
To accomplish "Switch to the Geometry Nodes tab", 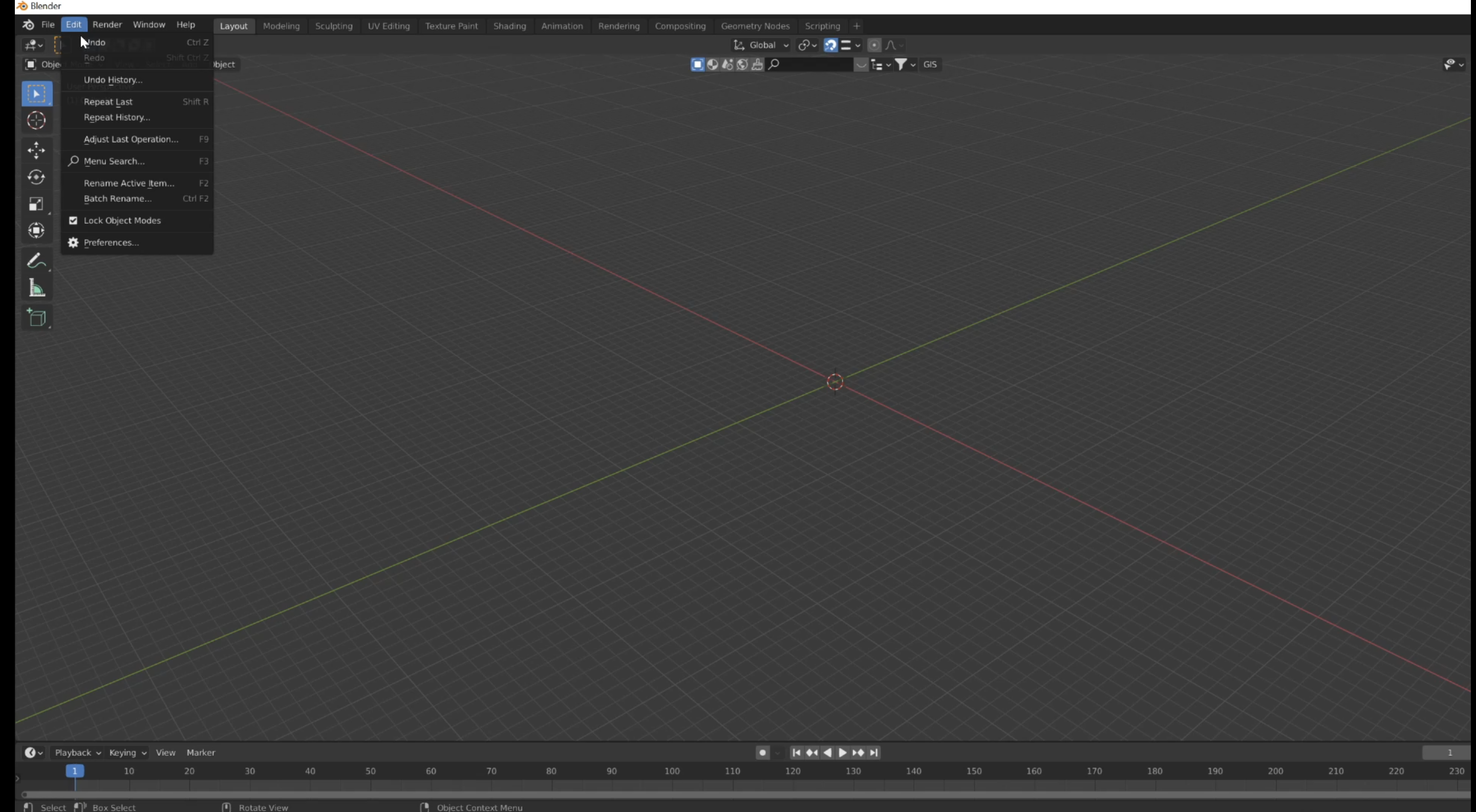I will (755, 26).
